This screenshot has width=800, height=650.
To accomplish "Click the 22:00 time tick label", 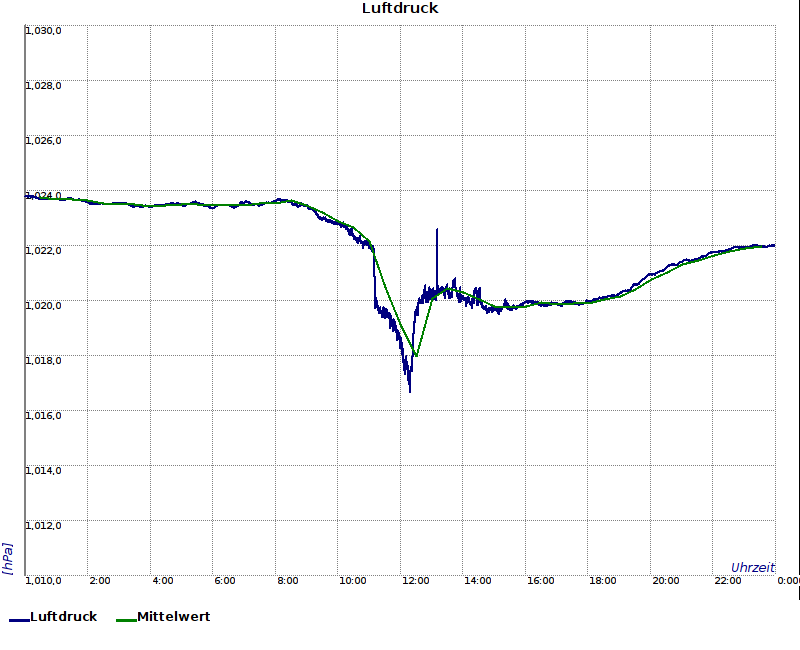I will pos(728,581).
